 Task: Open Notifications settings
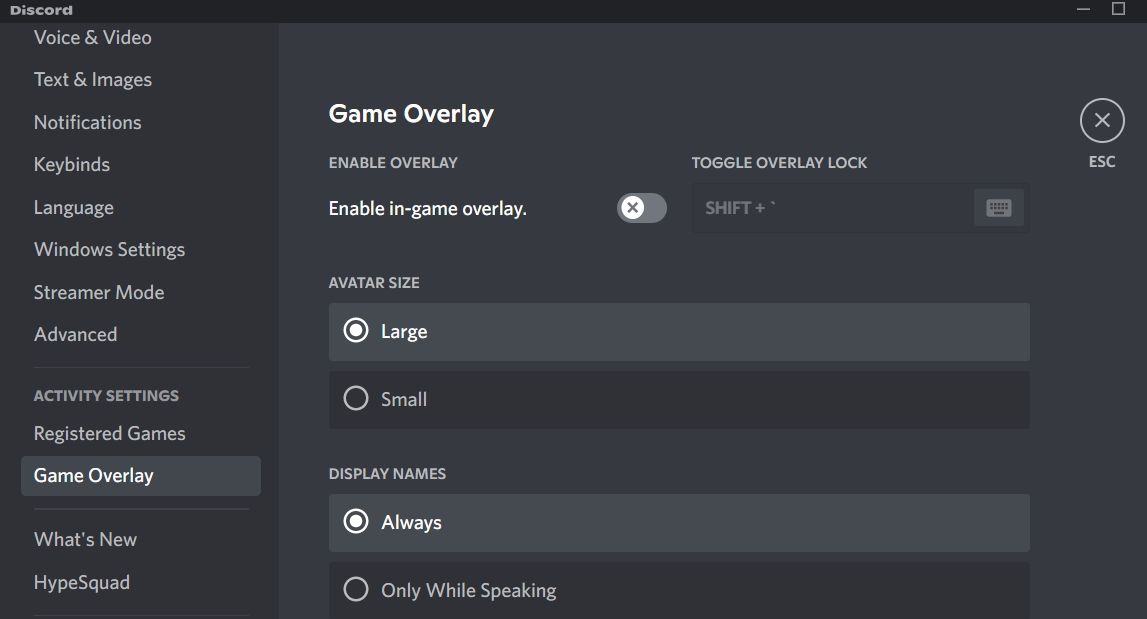click(x=87, y=121)
